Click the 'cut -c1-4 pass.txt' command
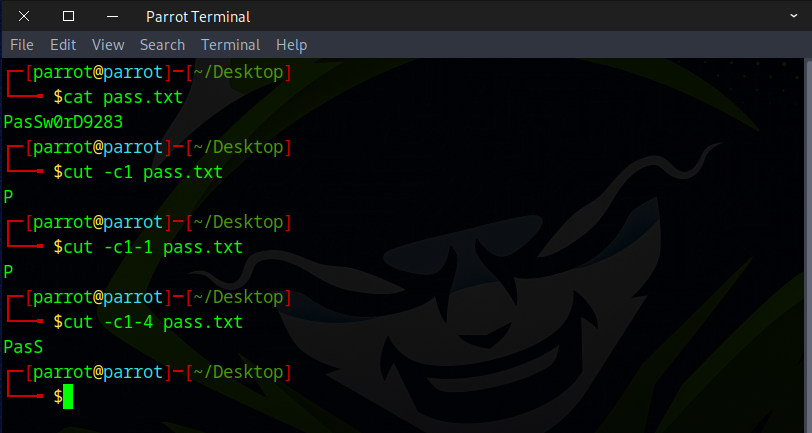Viewport: 812px width, 433px height. point(153,322)
